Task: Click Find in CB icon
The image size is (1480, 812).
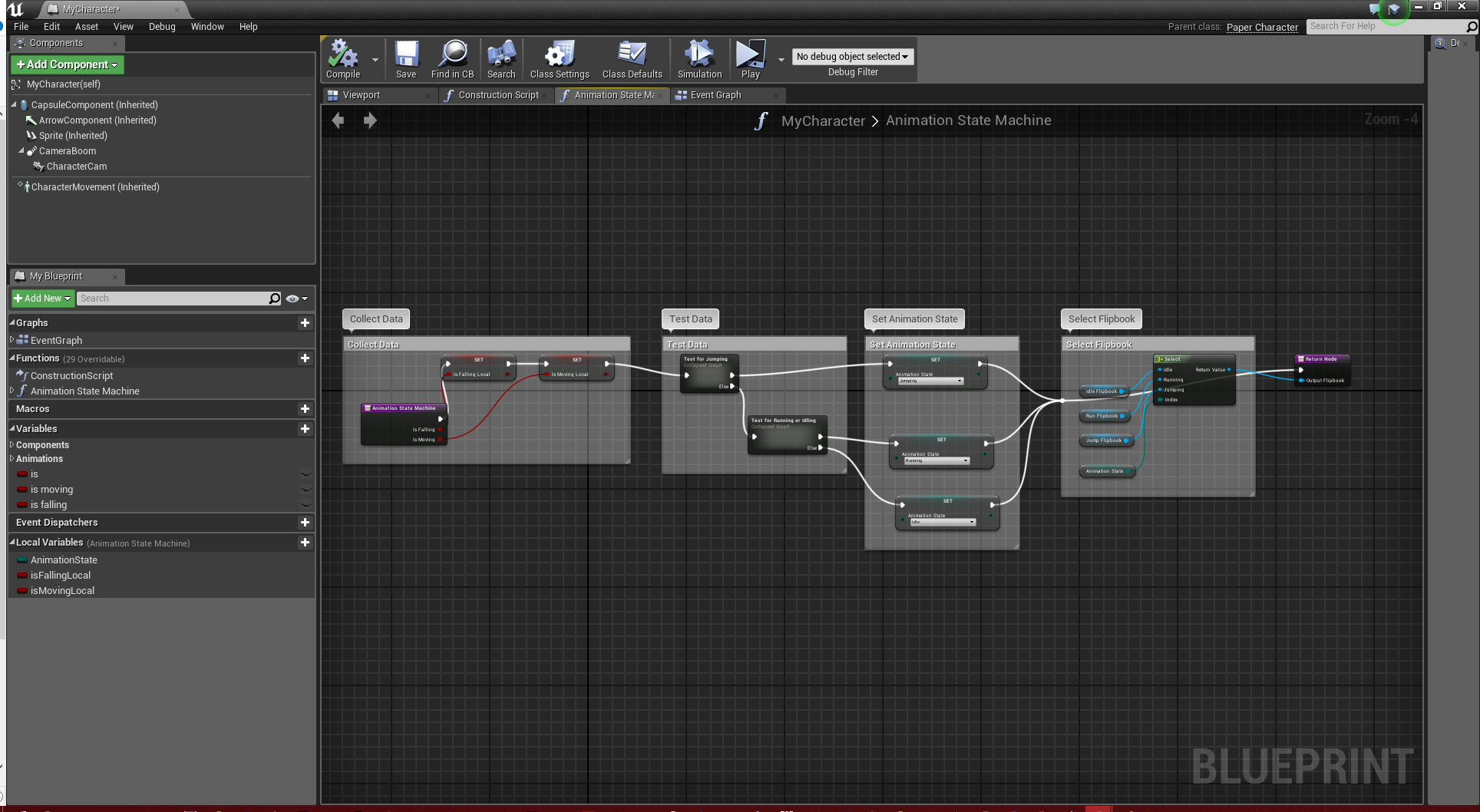Action: tap(452, 59)
